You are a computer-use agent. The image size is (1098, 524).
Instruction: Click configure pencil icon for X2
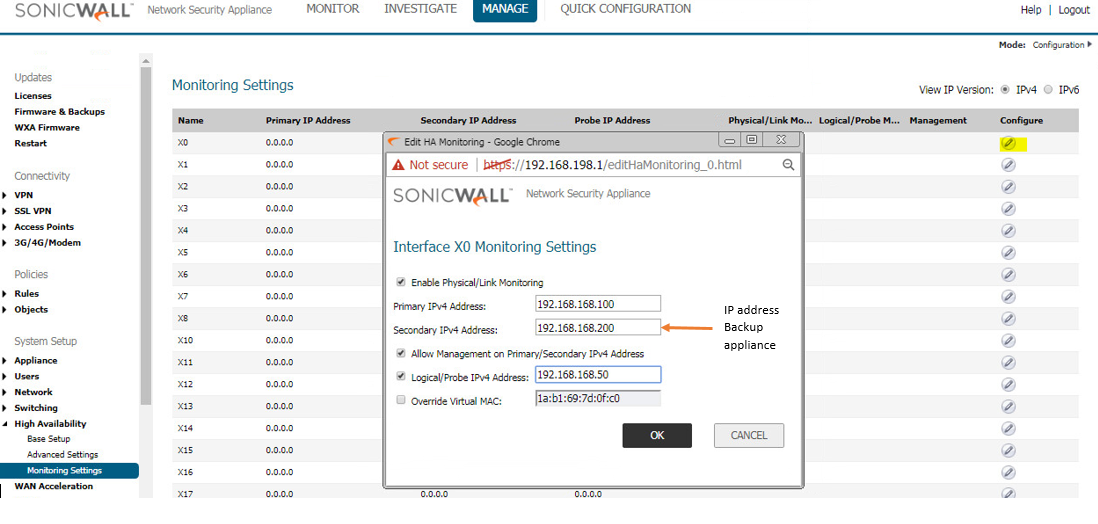1008,187
